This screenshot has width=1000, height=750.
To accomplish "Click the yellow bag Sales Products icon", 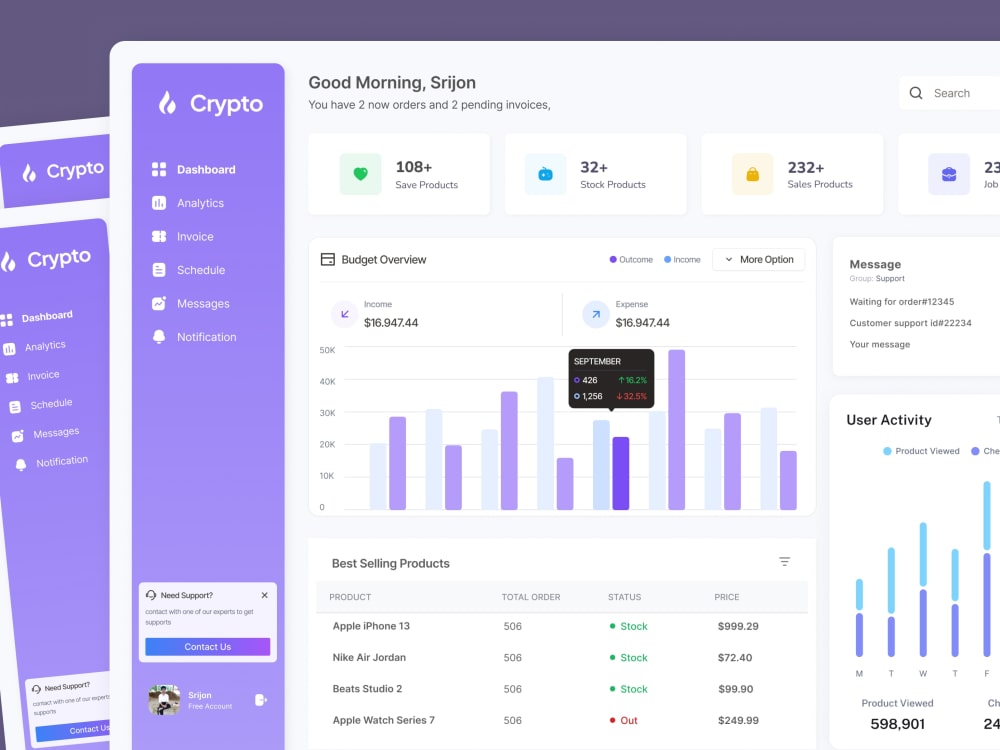I will click(x=753, y=173).
